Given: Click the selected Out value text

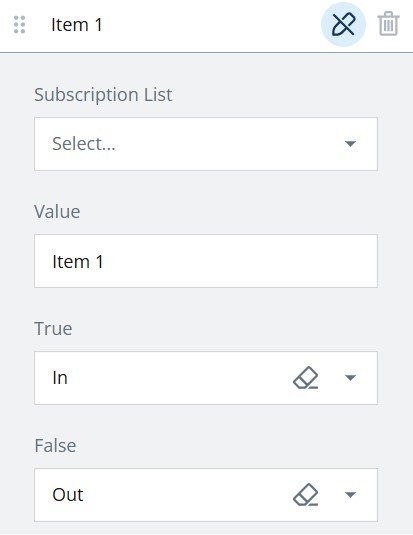Looking at the screenshot, I should [x=68, y=495].
